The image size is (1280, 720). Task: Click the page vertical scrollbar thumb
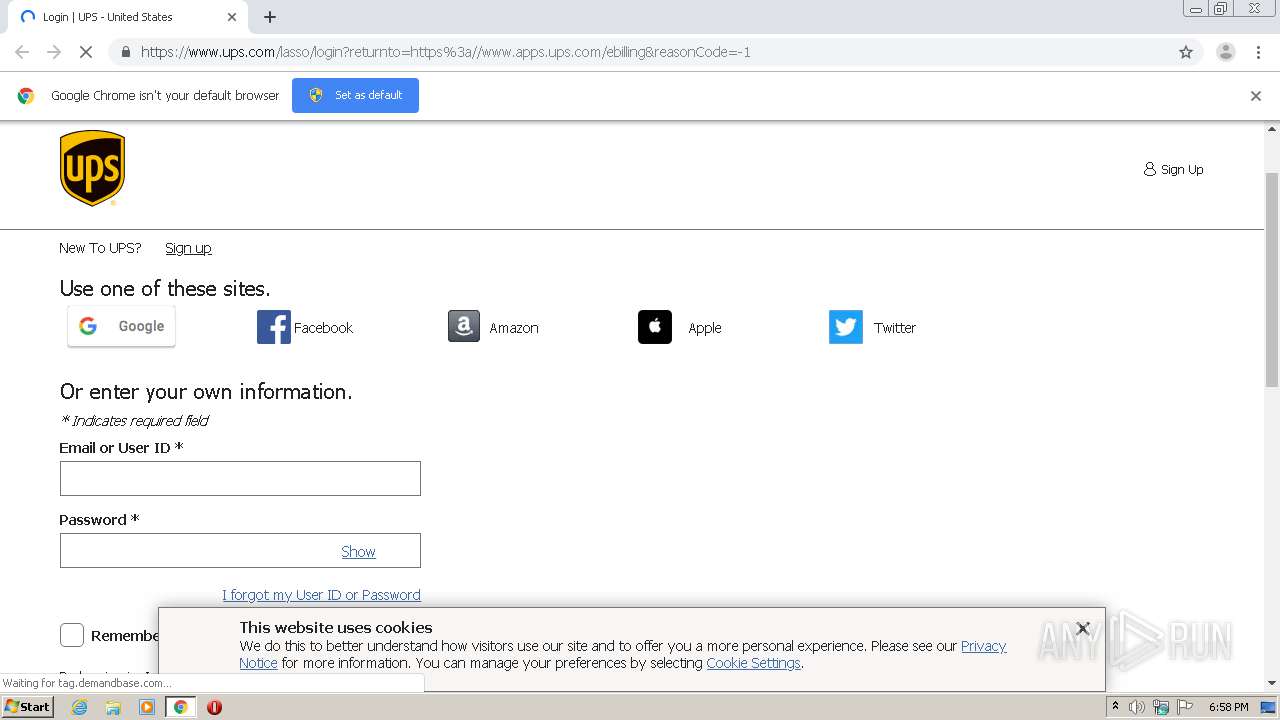(1272, 280)
